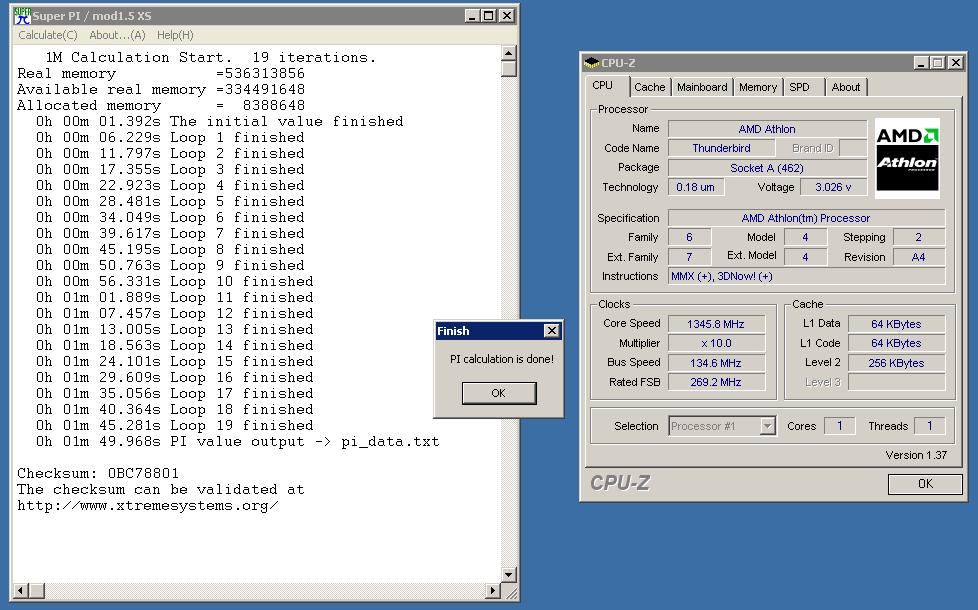Click OK button in CPU-Z window
978x610 pixels.
tap(925, 483)
